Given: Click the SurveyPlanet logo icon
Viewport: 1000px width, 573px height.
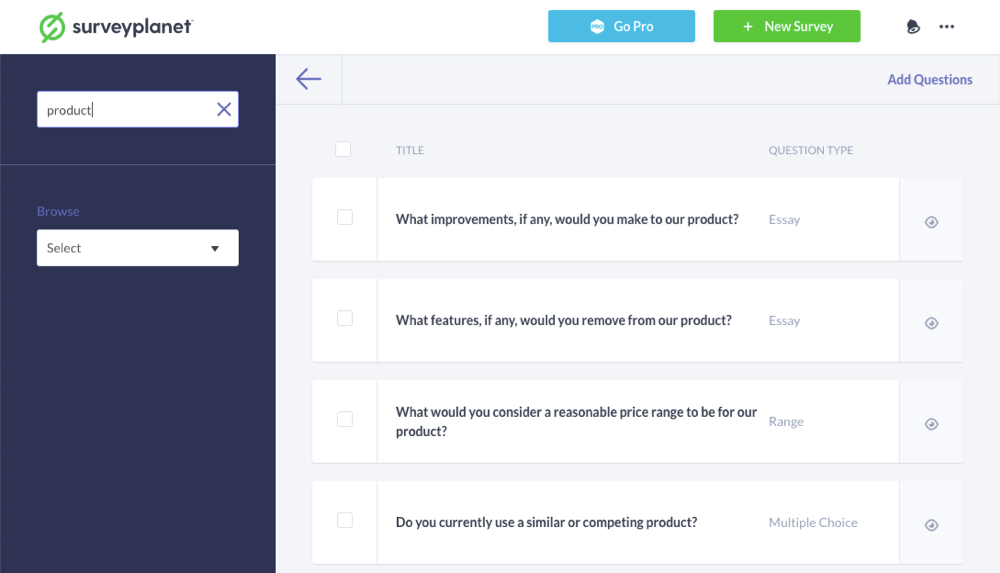Looking at the screenshot, I should pos(52,27).
